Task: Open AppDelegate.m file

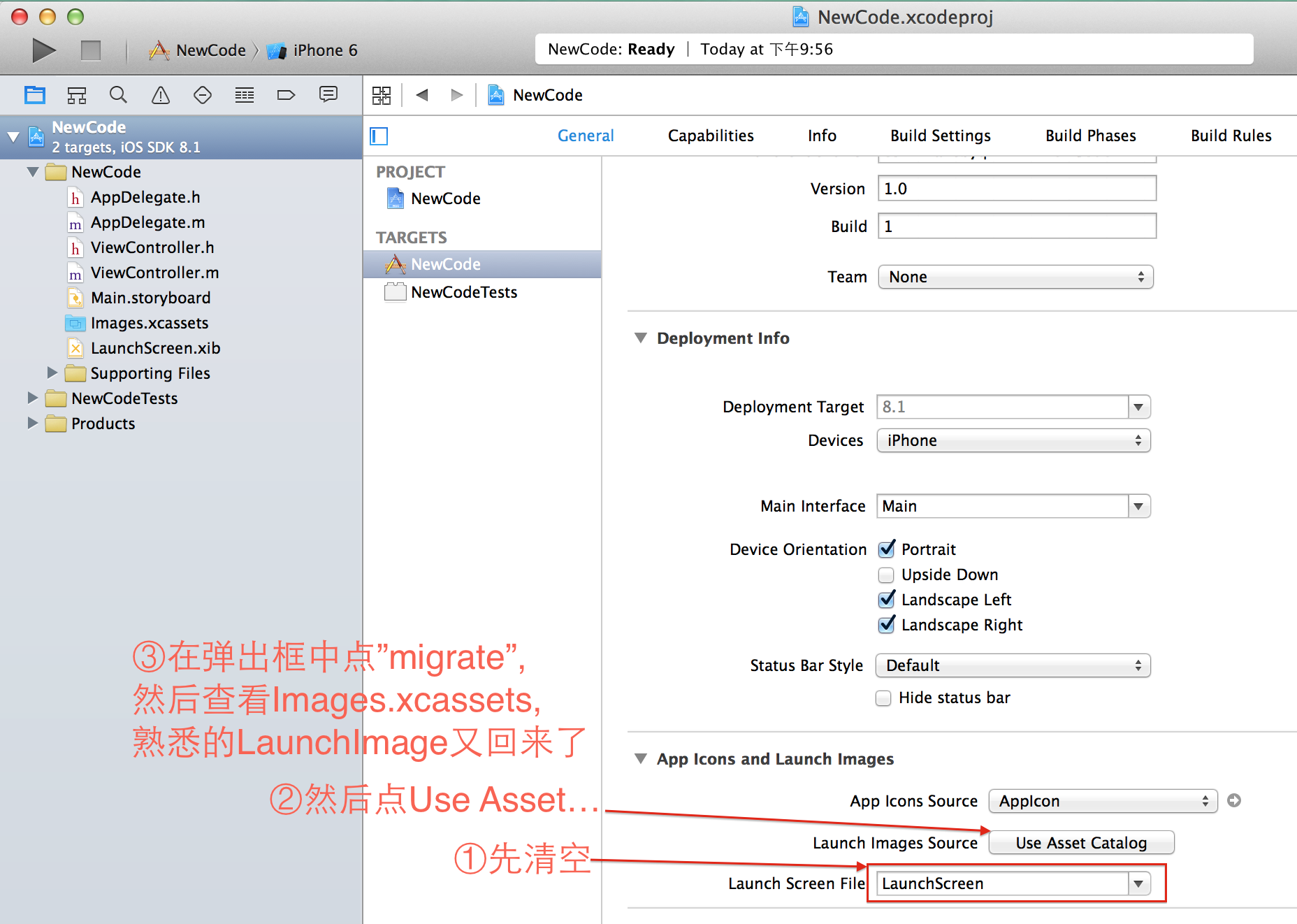Action: pyautogui.click(x=147, y=222)
